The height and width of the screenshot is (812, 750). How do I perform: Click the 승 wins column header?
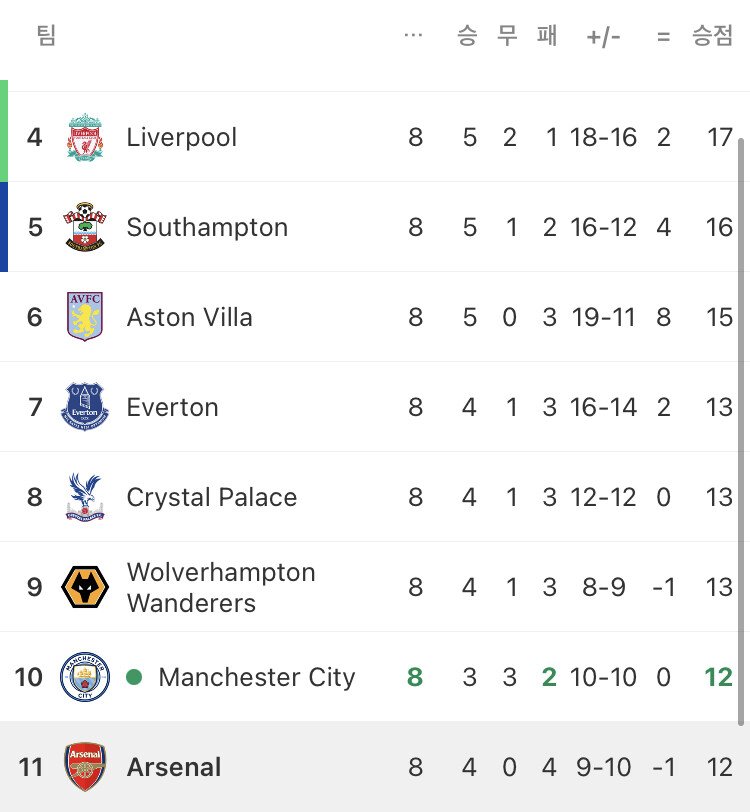467,37
